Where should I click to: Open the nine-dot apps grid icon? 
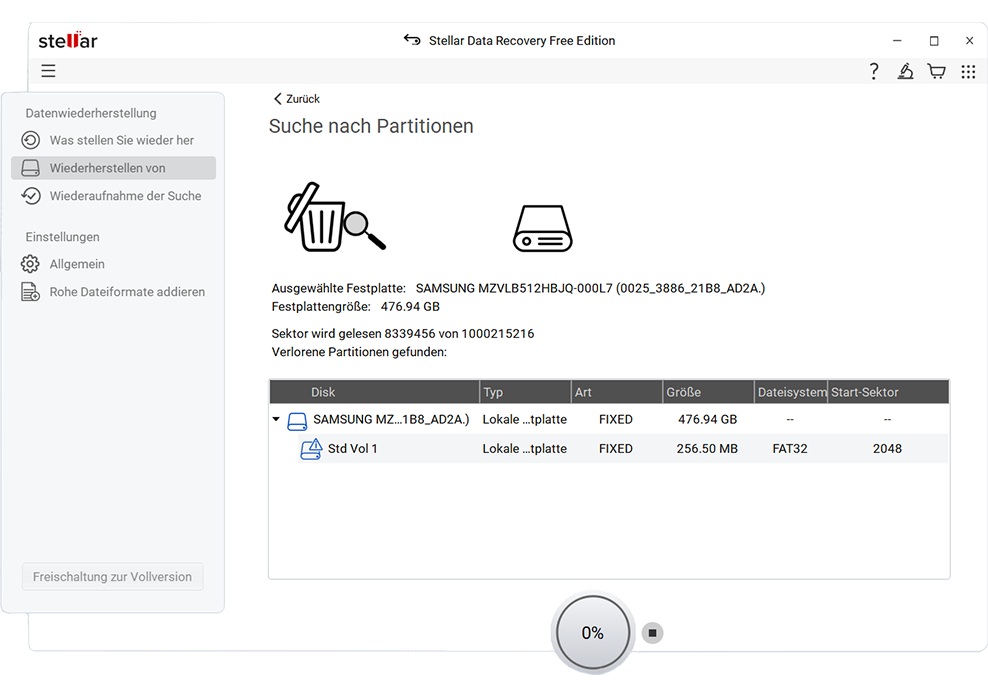pyautogui.click(x=968, y=71)
